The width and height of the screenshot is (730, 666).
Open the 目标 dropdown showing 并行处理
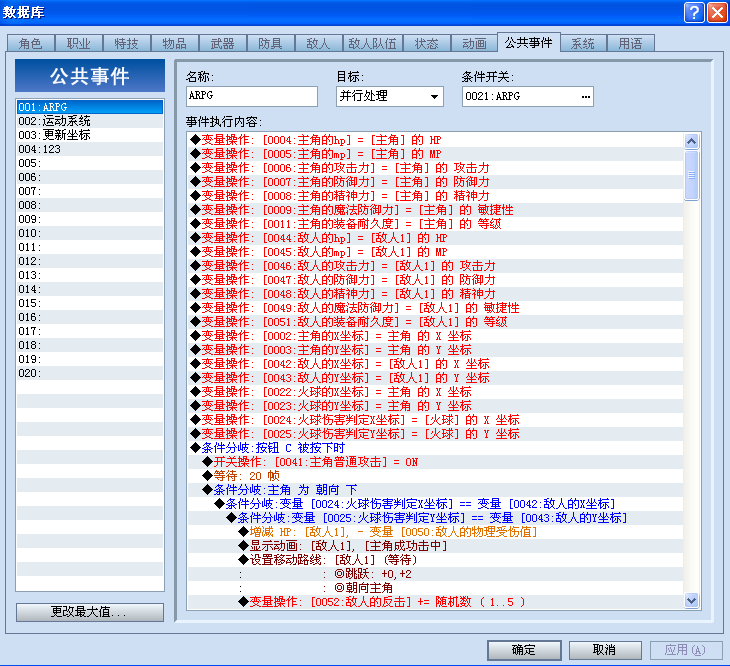[x=390, y=96]
